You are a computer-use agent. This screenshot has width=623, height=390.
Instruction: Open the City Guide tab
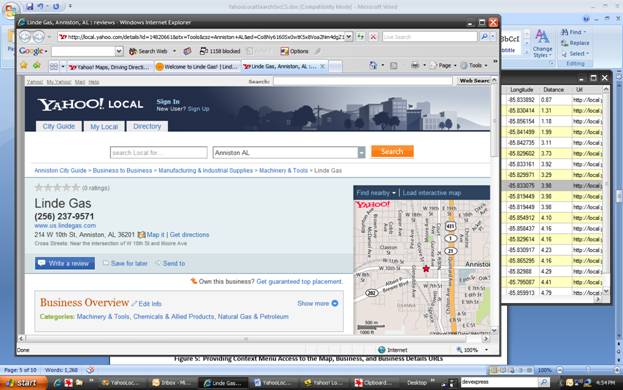tap(59, 127)
